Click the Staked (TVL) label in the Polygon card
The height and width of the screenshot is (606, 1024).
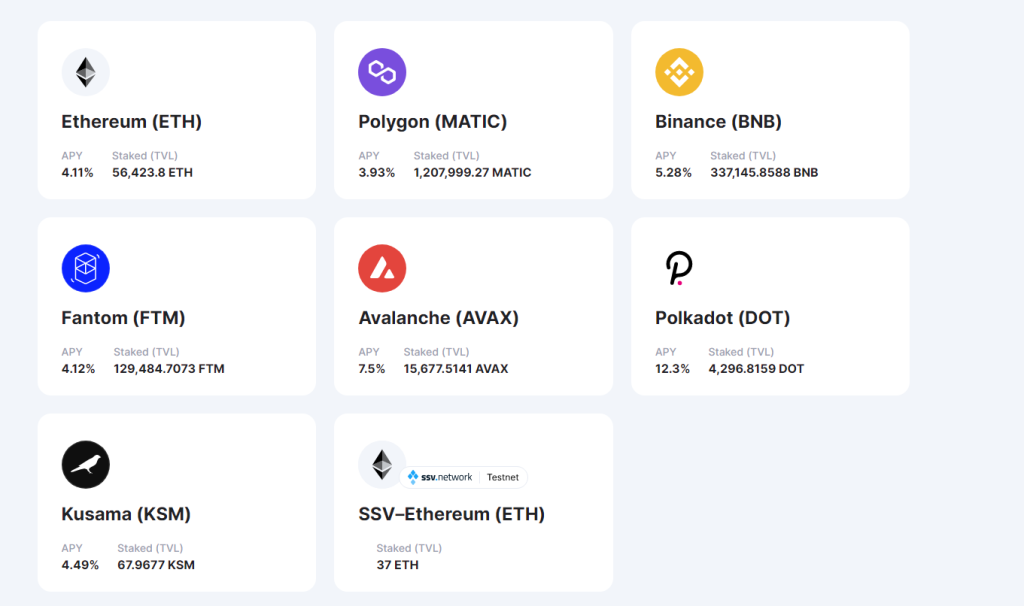[446, 155]
